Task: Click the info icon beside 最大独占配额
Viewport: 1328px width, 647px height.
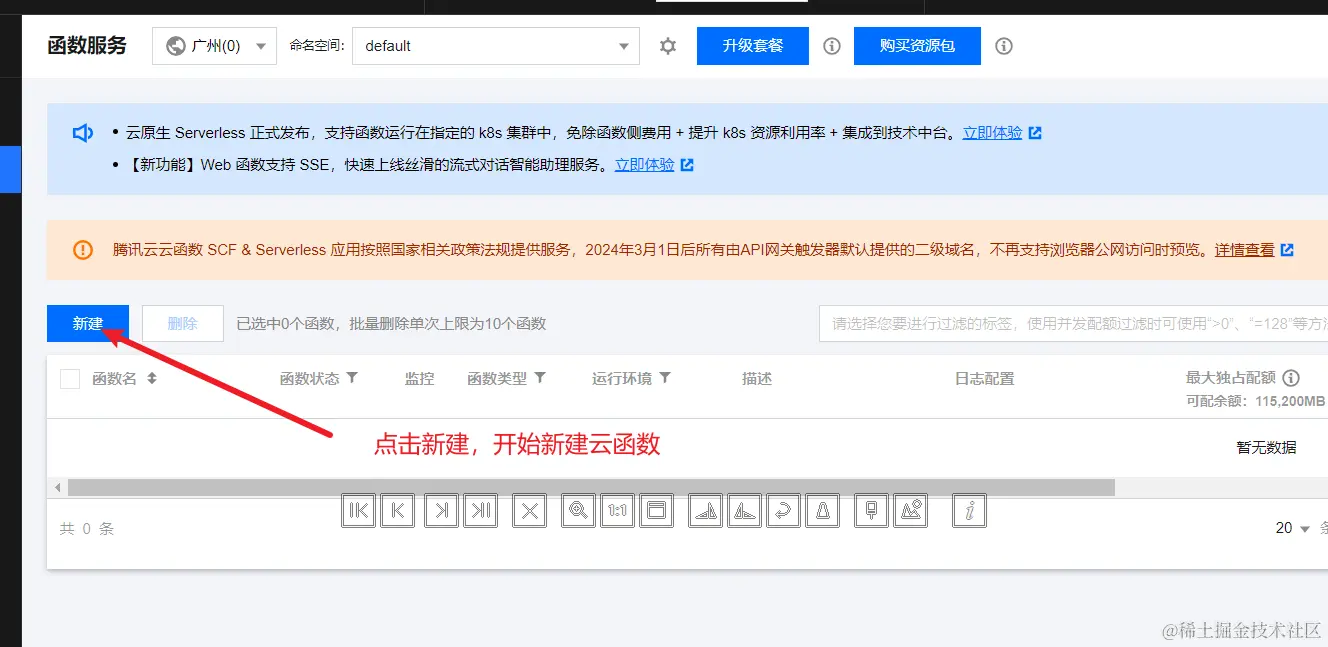Action: [1291, 378]
